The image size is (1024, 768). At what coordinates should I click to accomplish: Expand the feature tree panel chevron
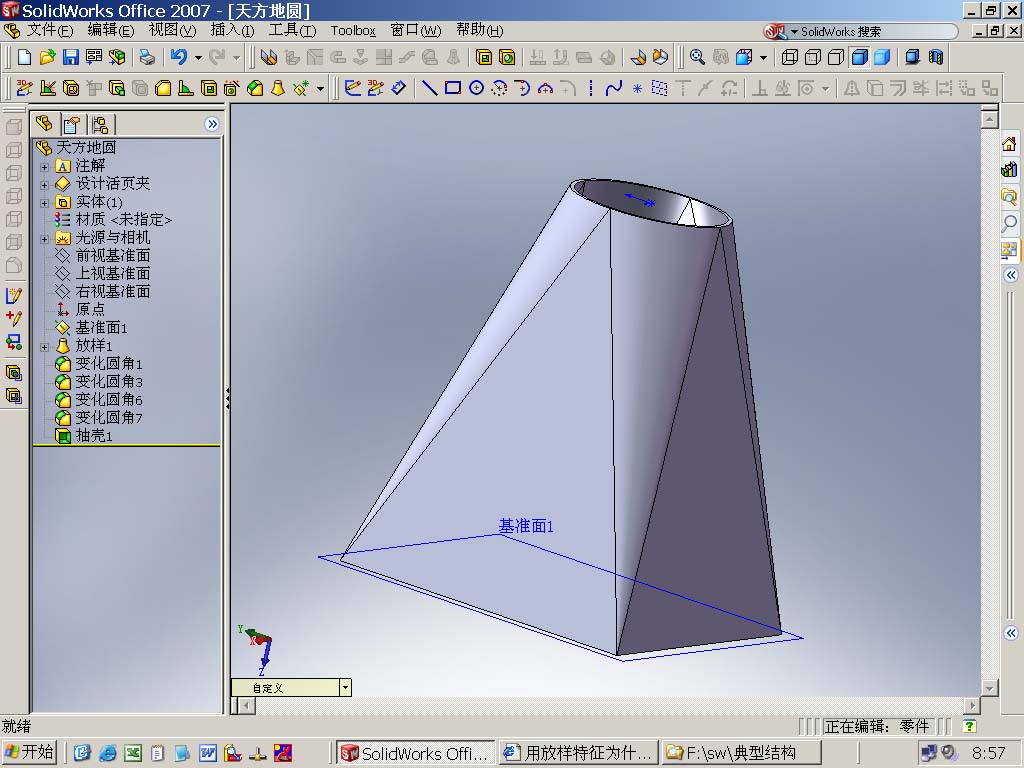[x=212, y=124]
